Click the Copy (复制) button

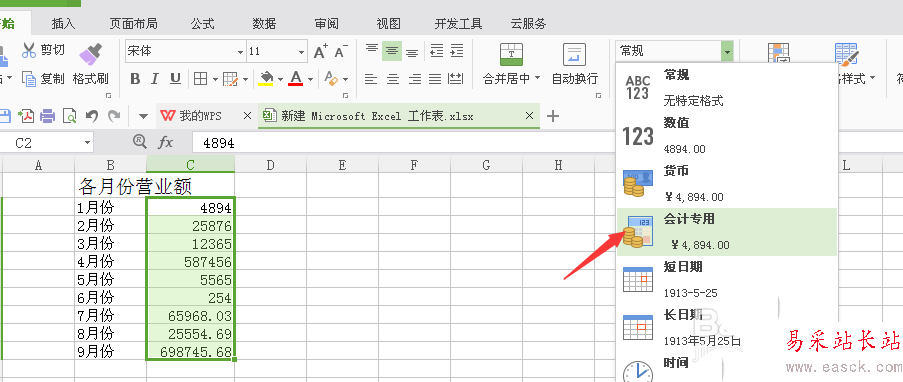(43, 78)
